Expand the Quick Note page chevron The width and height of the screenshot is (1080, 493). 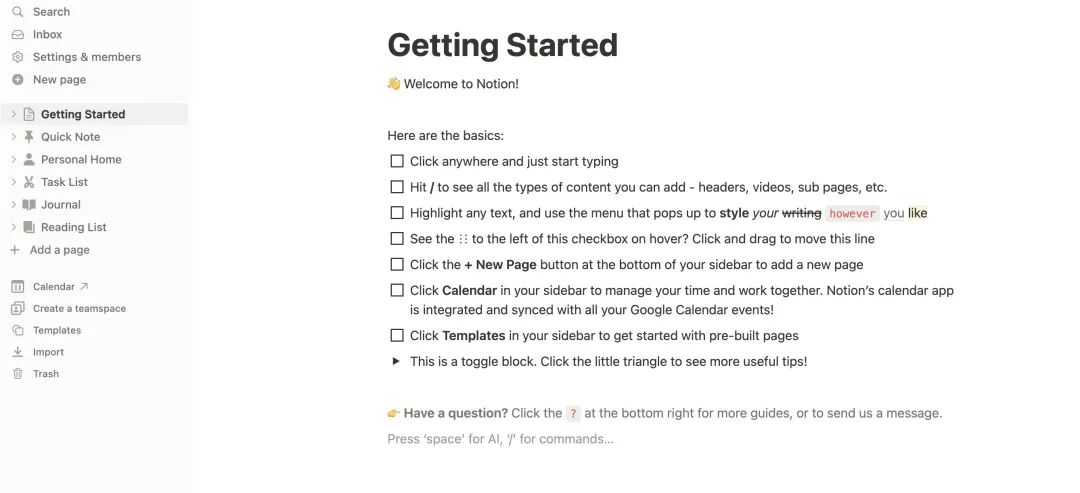click(13, 137)
